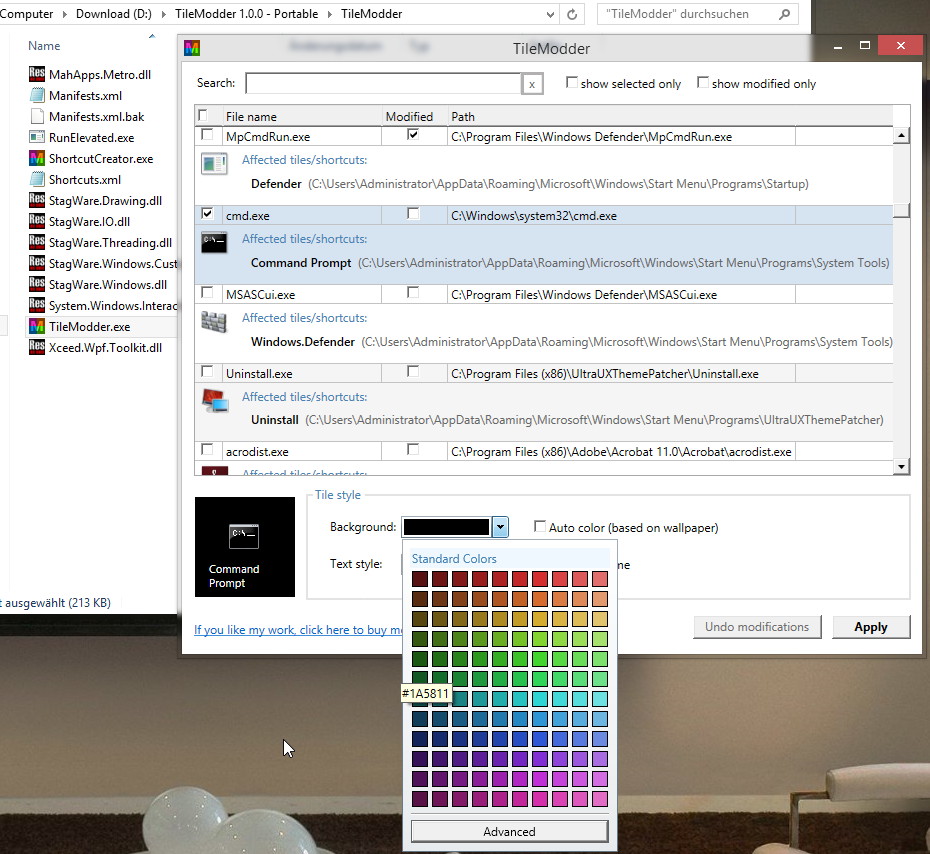Click list scrollbar up arrow
The width and height of the screenshot is (930, 854).
point(902,136)
